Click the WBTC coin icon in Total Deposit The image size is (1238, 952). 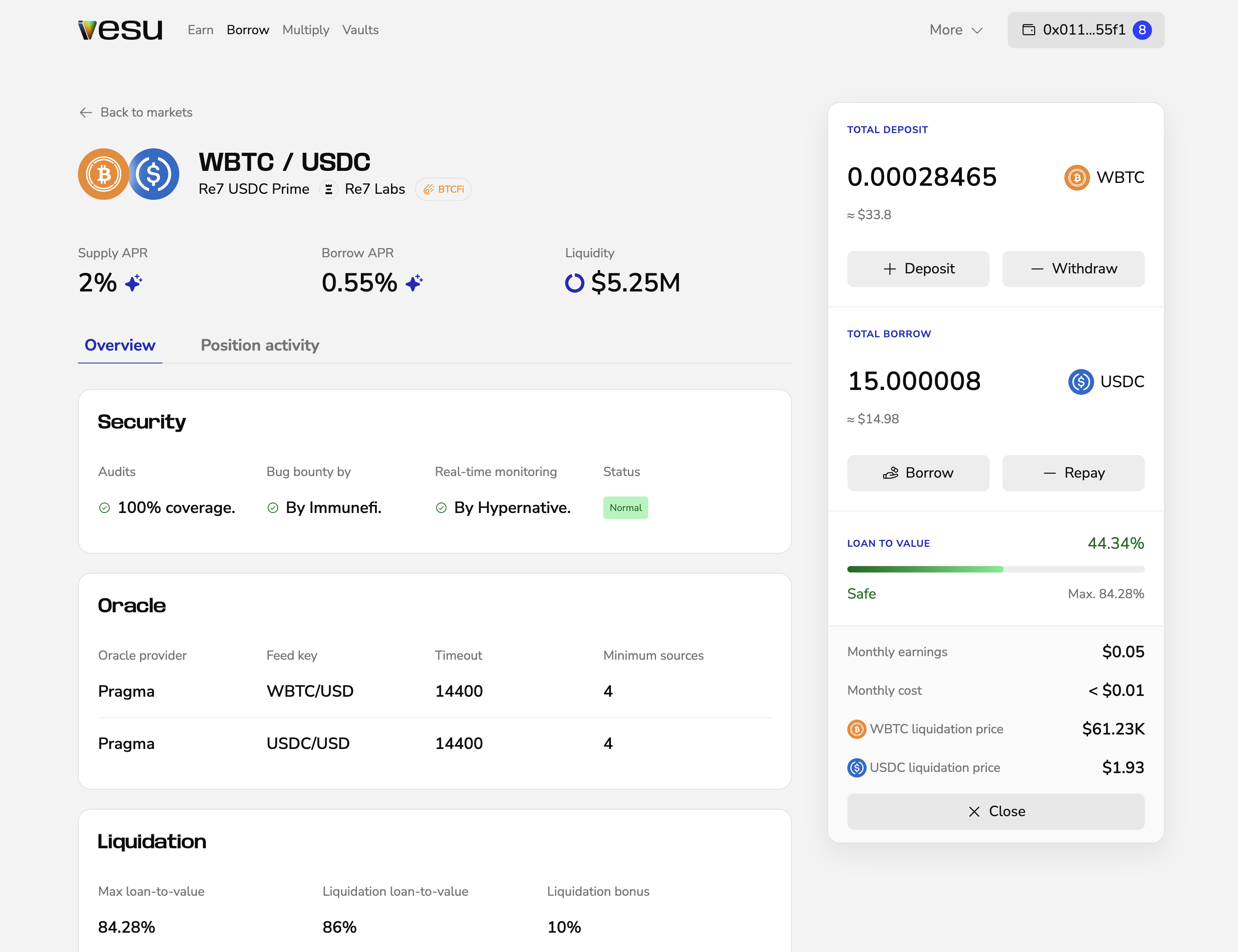[x=1076, y=178]
